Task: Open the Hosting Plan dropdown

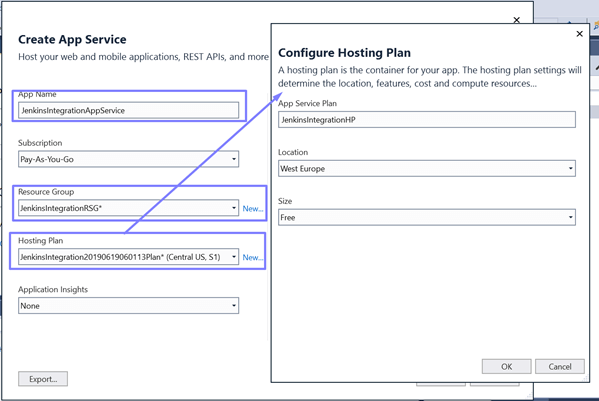Action: tap(128, 257)
